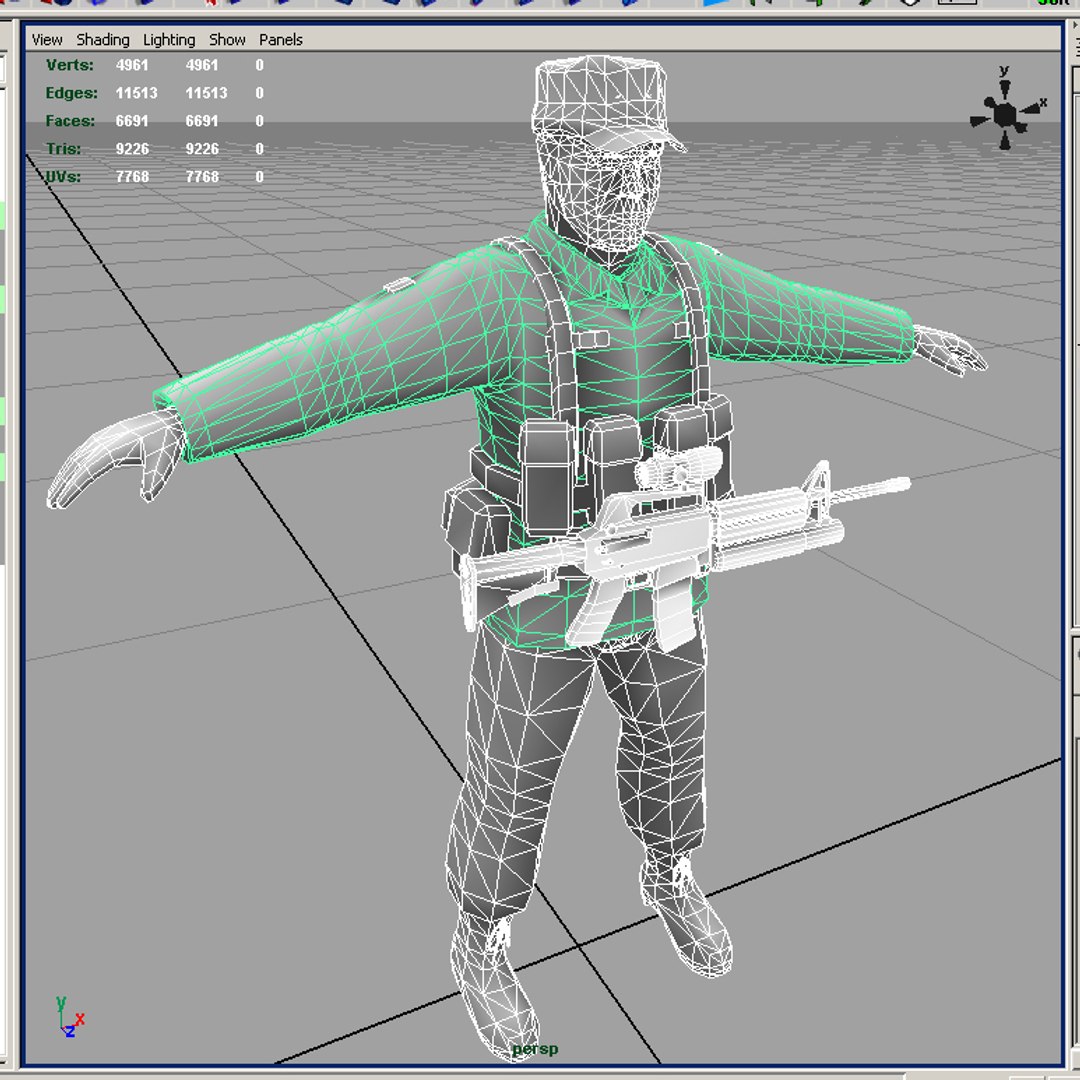Click the persp camera name label
This screenshot has height=1080, width=1080.
(x=535, y=1049)
